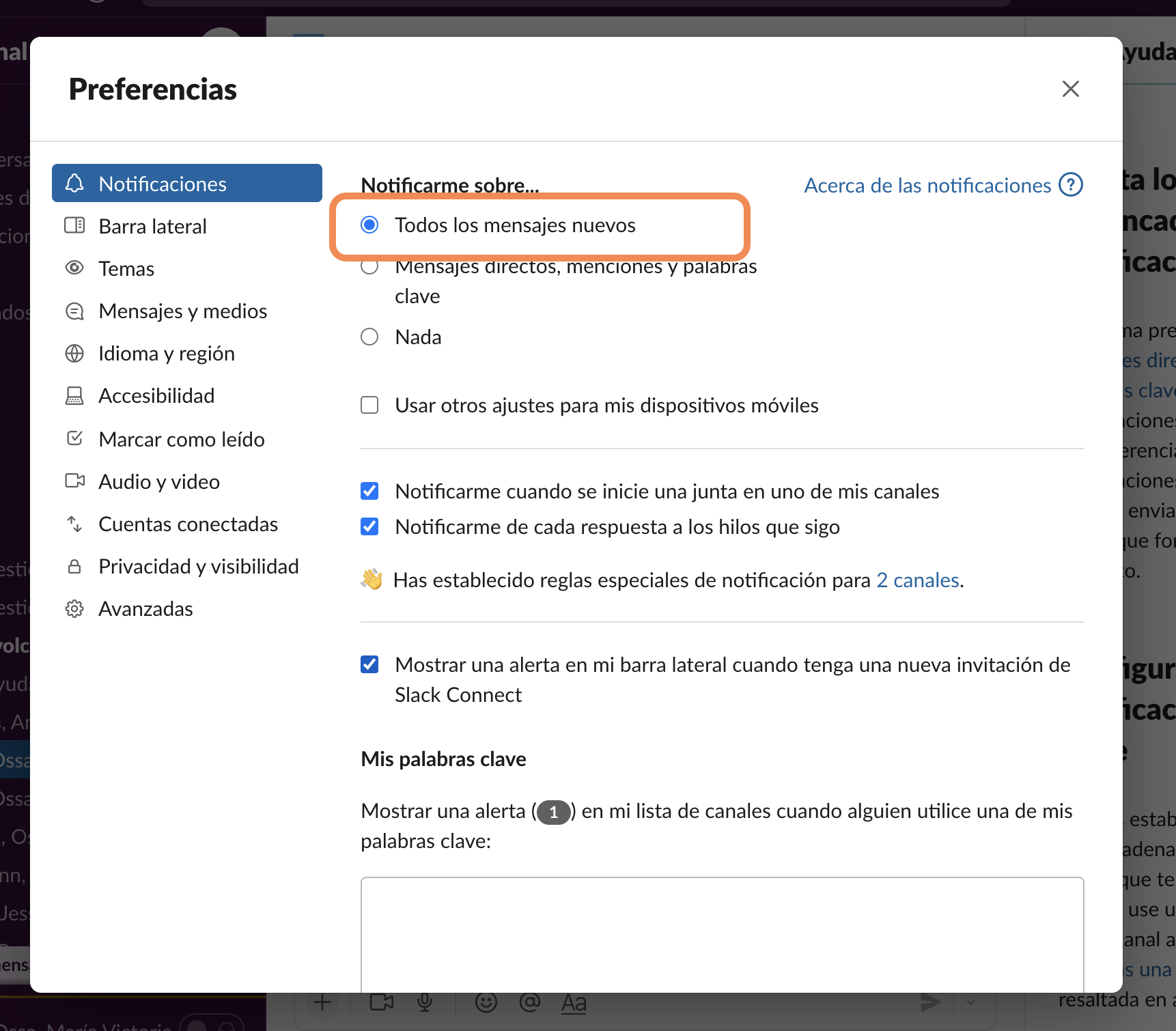
Task: Open the 2 canales link
Action: (x=918, y=580)
